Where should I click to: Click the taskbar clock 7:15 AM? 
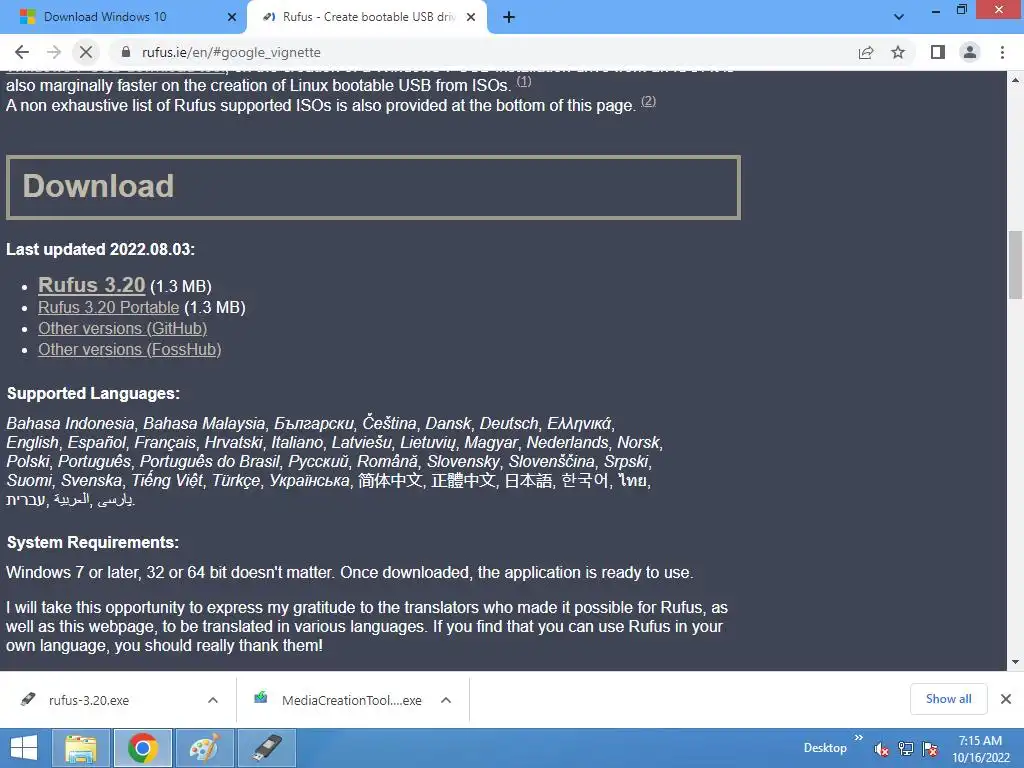pos(980,741)
